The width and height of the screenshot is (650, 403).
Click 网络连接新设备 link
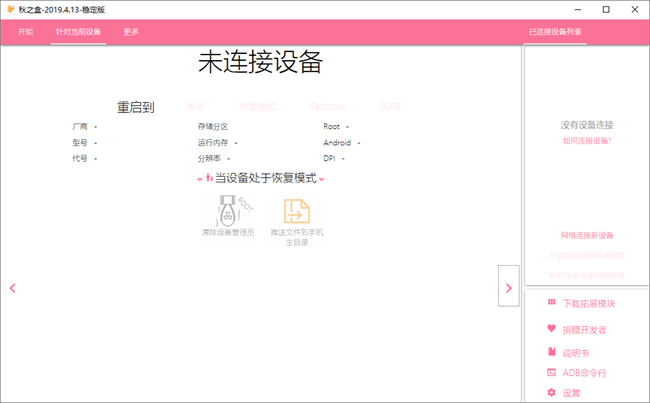pyautogui.click(x=586, y=235)
